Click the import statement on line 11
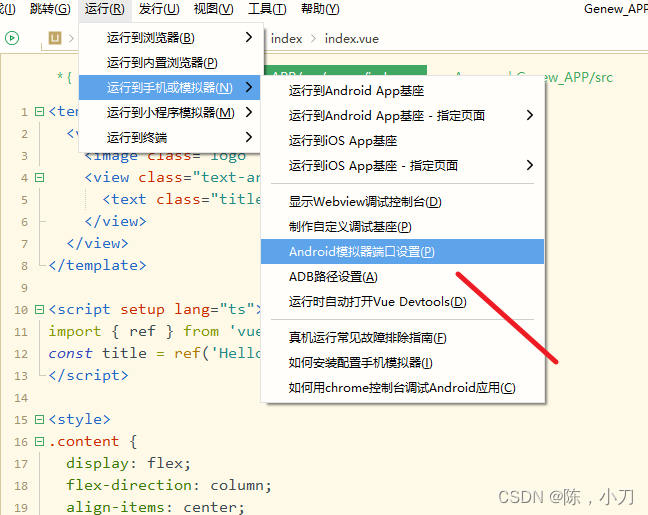Screen dimensions: 648x515 (155, 331)
